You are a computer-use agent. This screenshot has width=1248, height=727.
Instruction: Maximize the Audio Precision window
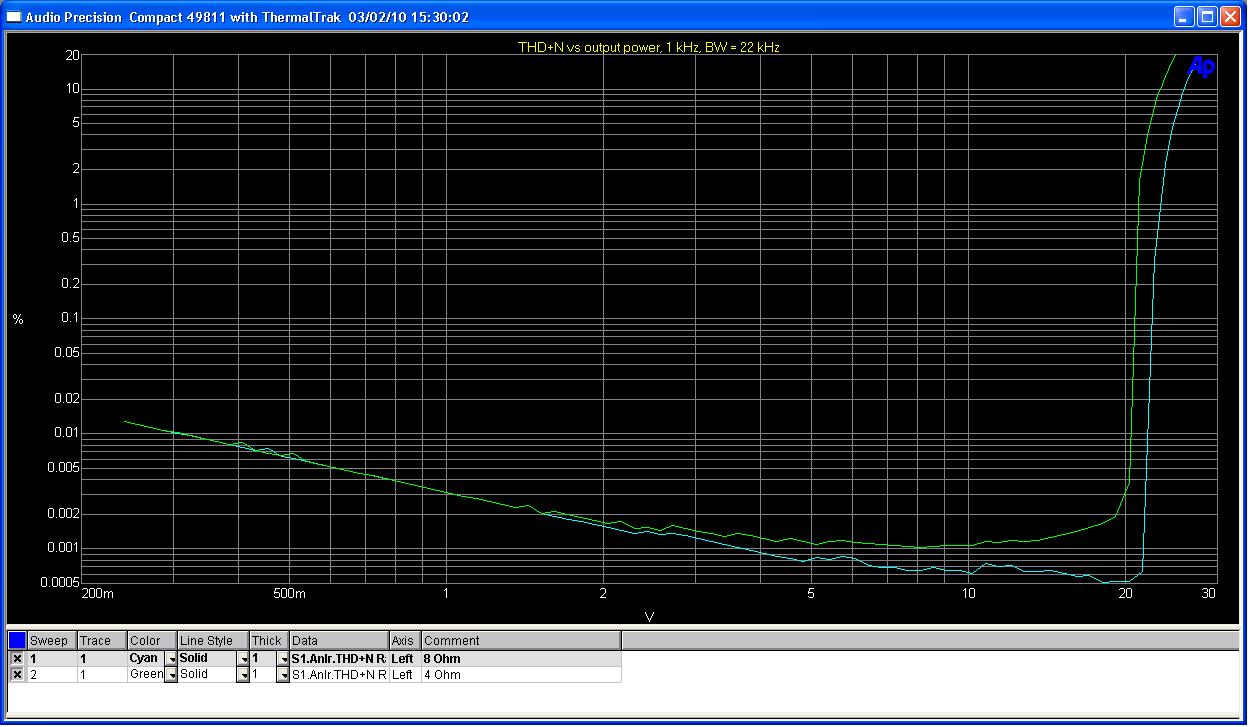pyautogui.click(x=1207, y=17)
